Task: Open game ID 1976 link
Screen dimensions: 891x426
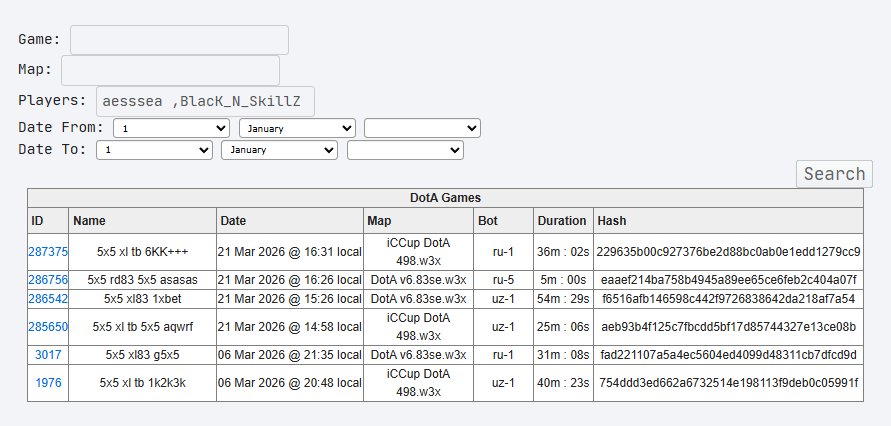Action: pos(48,382)
